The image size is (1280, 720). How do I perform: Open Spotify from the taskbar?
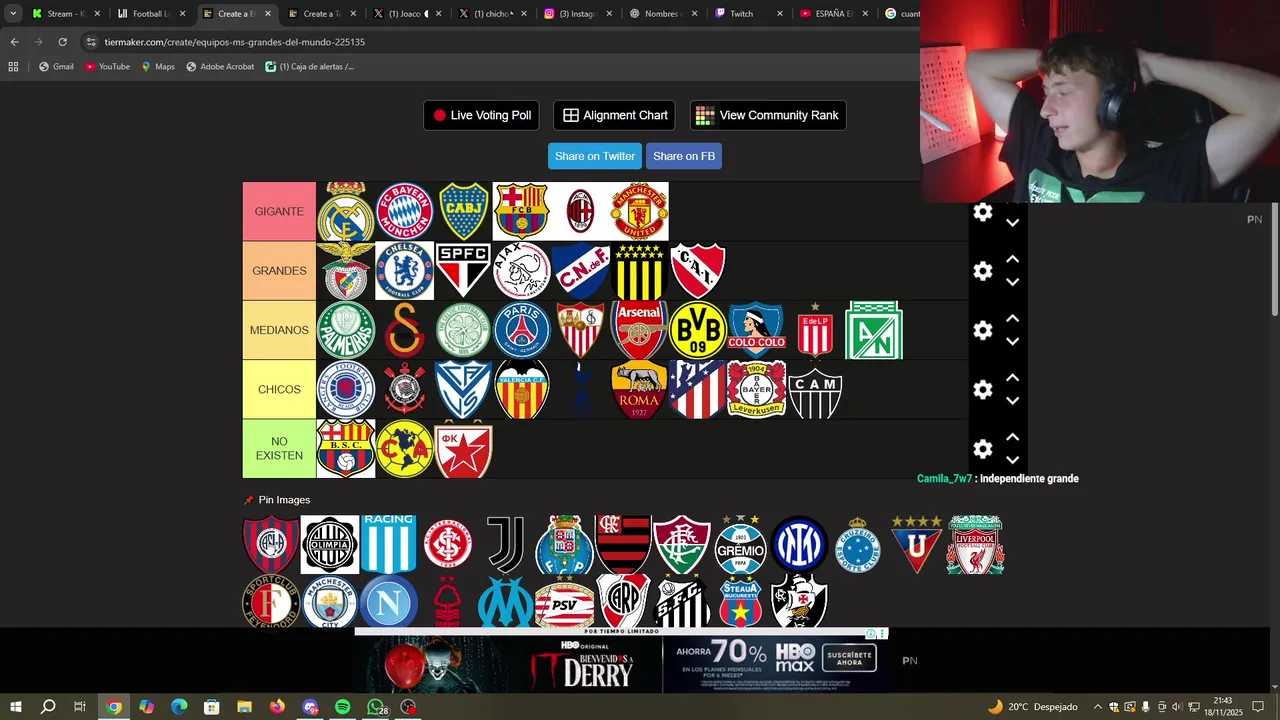[342, 707]
